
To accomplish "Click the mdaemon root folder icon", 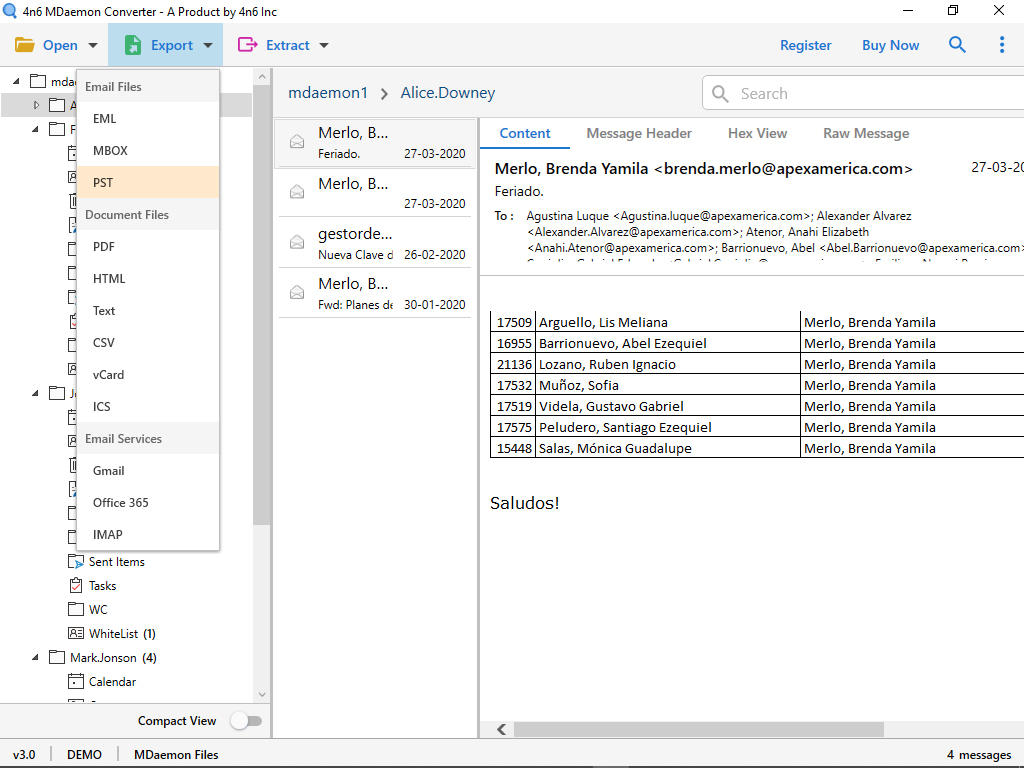I will [x=39, y=81].
